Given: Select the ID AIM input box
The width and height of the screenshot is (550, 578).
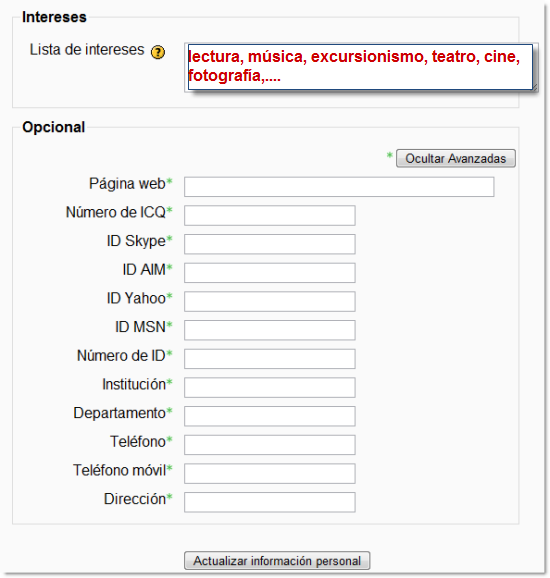Looking at the screenshot, I should [270, 273].
